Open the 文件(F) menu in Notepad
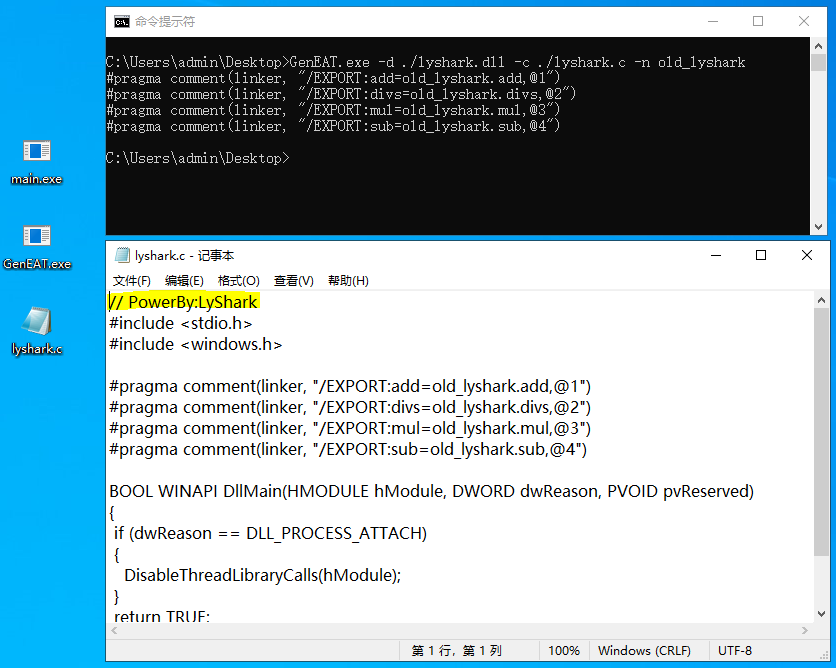The height and width of the screenshot is (668, 836). [x=131, y=280]
